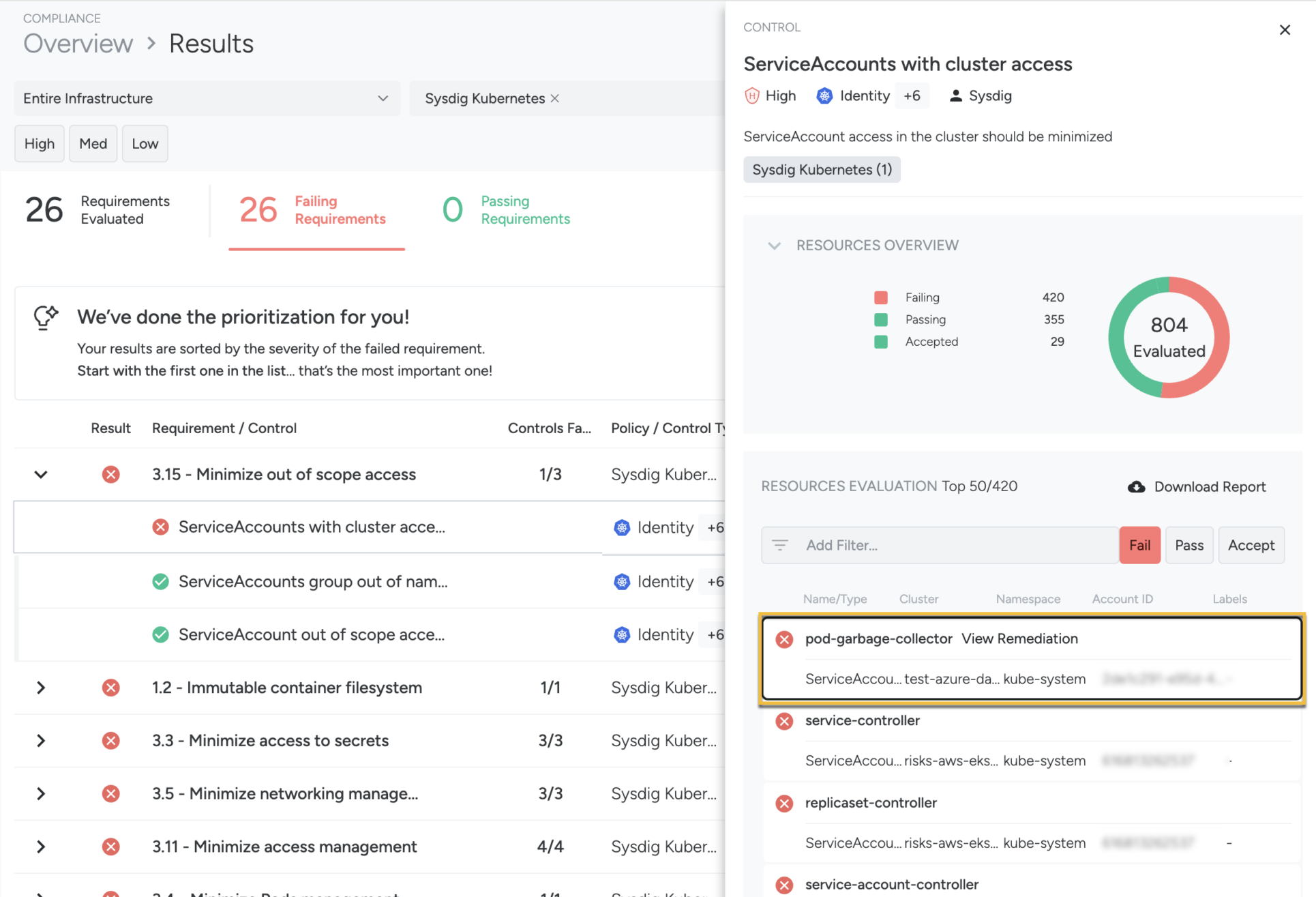Toggle the Fail results filter
The width and height of the screenshot is (1316, 897).
1139,545
